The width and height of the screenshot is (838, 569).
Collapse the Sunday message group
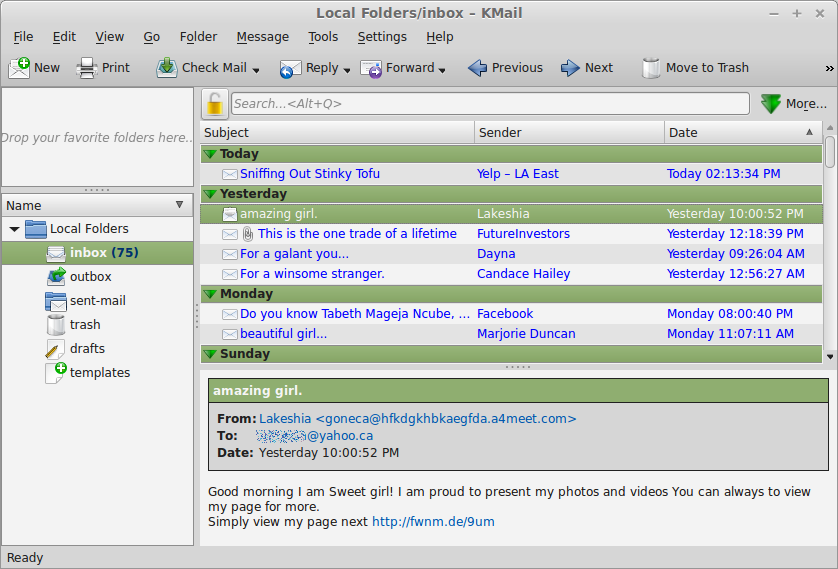(x=211, y=354)
